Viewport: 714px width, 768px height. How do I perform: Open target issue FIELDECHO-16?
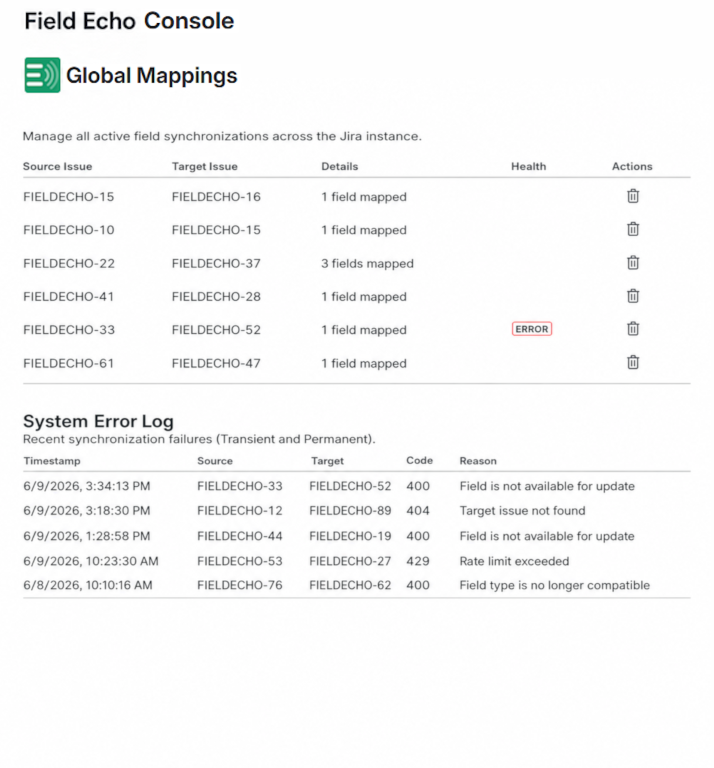(216, 197)
